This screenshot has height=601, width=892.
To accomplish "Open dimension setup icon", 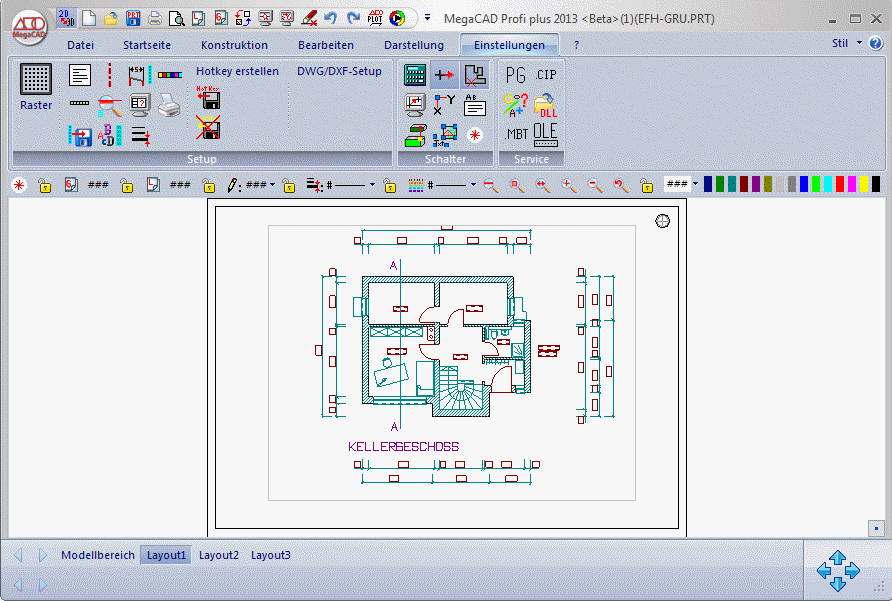I will click(x=139, y=75).
